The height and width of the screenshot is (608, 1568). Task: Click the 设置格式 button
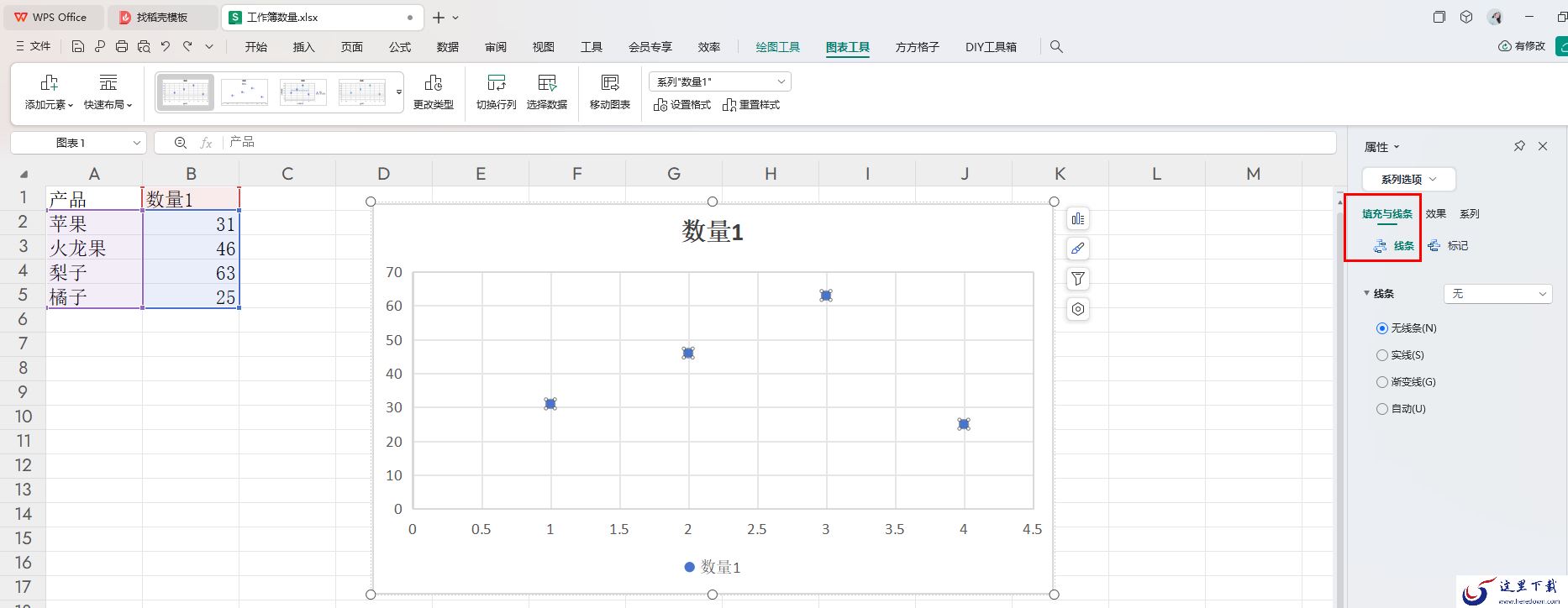pyautogui.click(x=682, y=105)
